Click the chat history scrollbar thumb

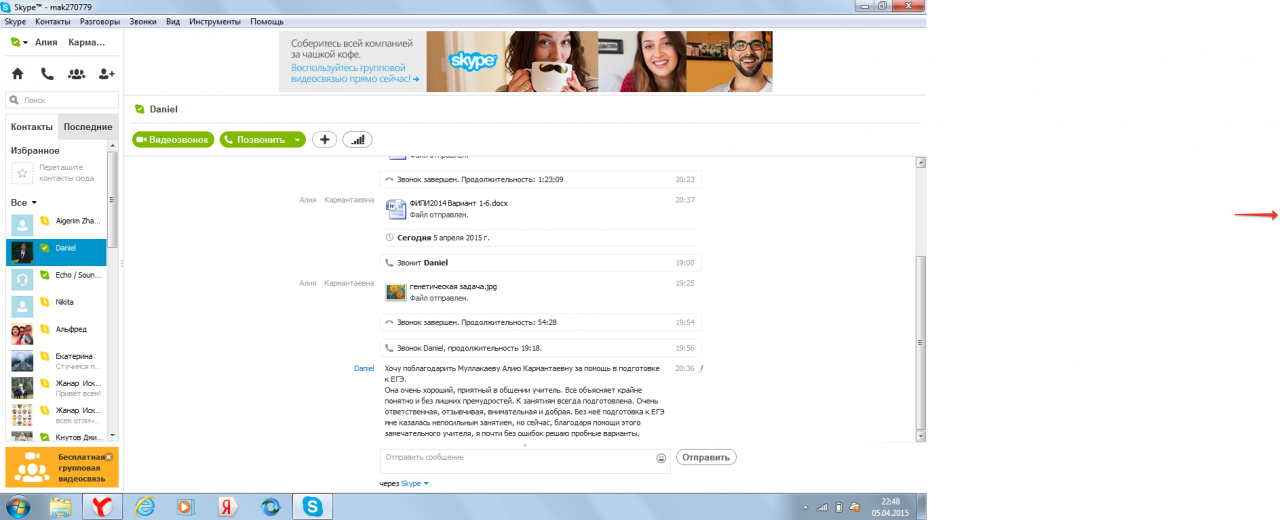920,345
